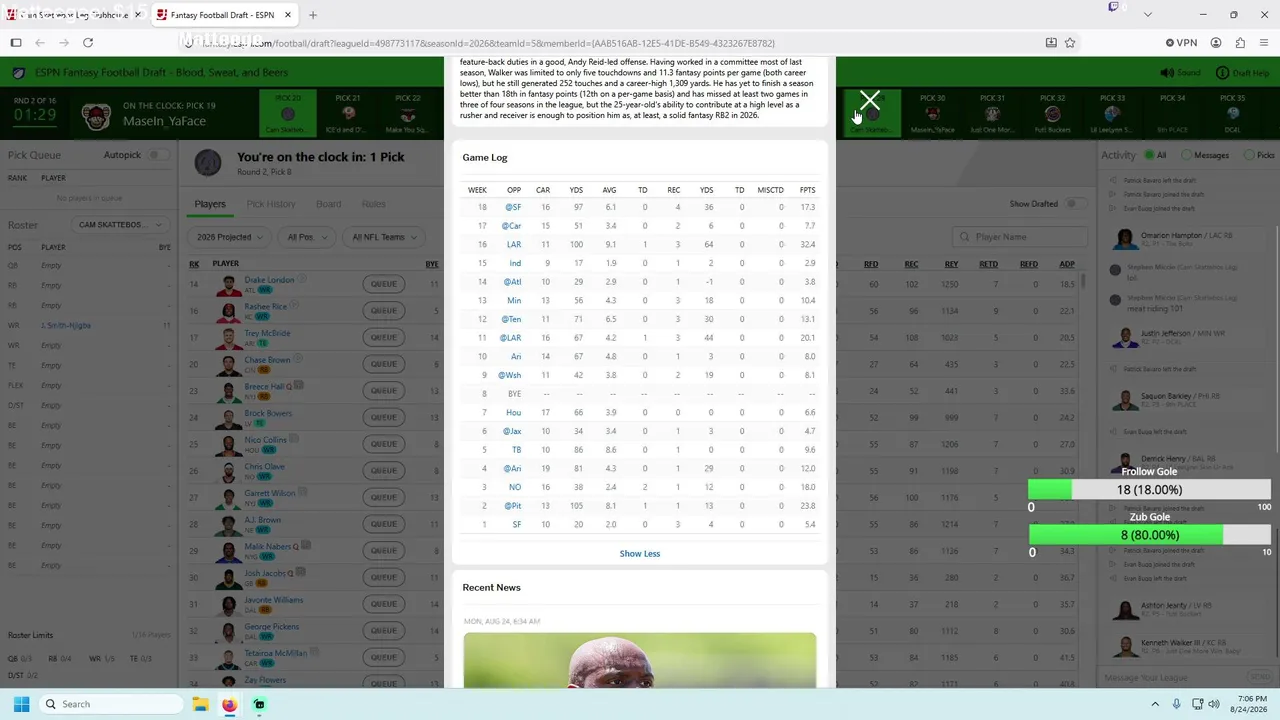Image resolution: width=1280 pixels, height=720 pixels.
Task: Bookmark this page with the star icon
Action: (1070, 43)
